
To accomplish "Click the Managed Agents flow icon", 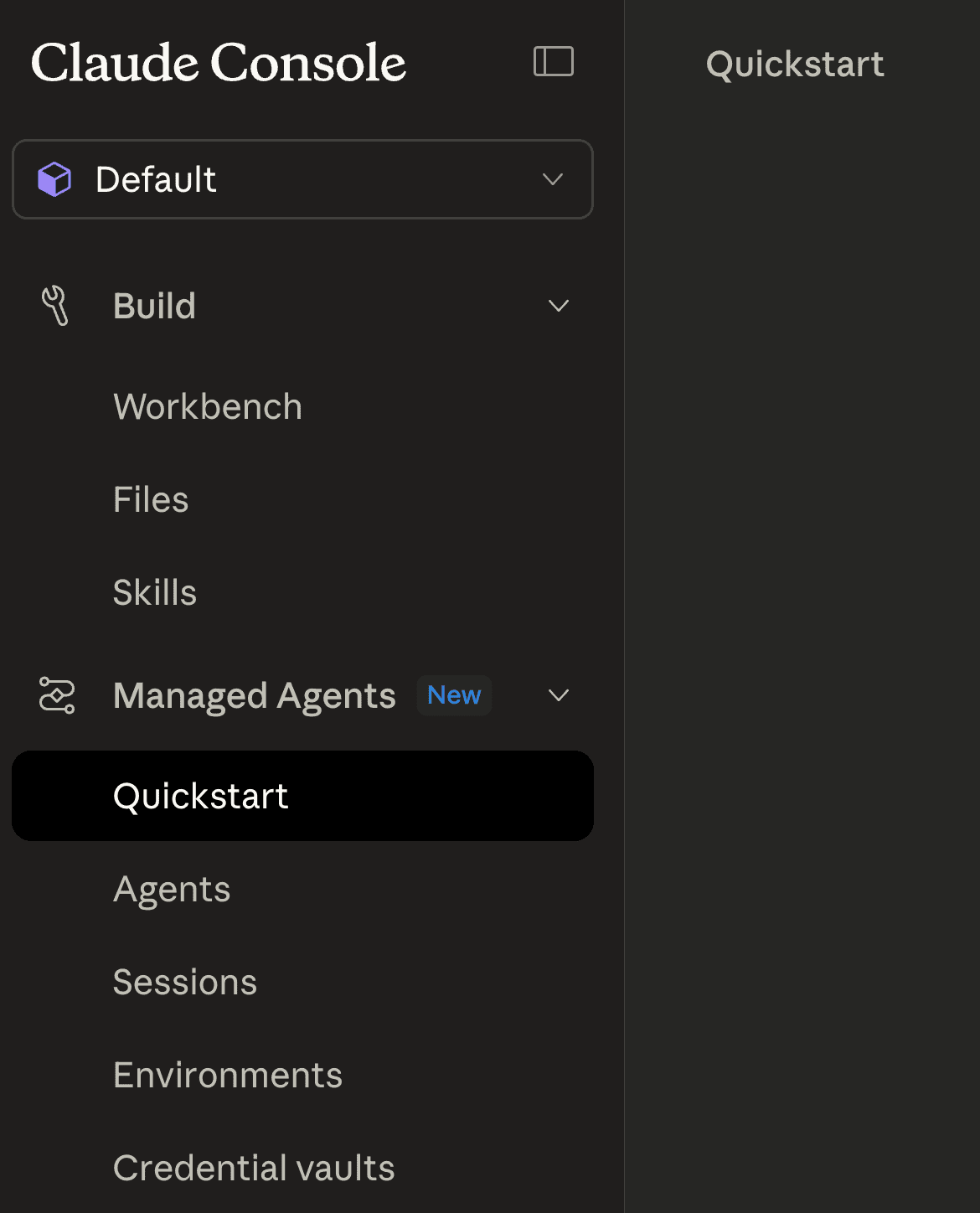I will coord(57,695).
